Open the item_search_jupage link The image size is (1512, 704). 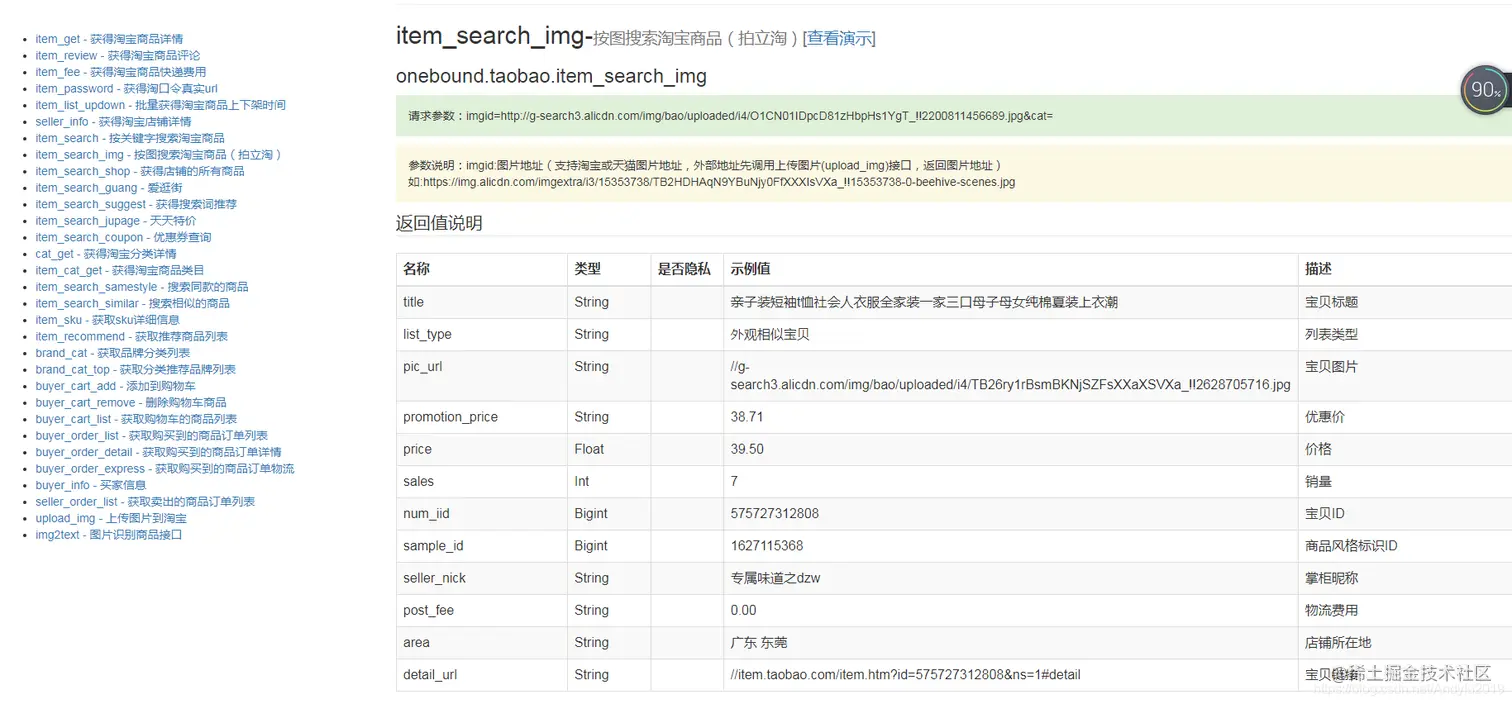coord(116,221)
